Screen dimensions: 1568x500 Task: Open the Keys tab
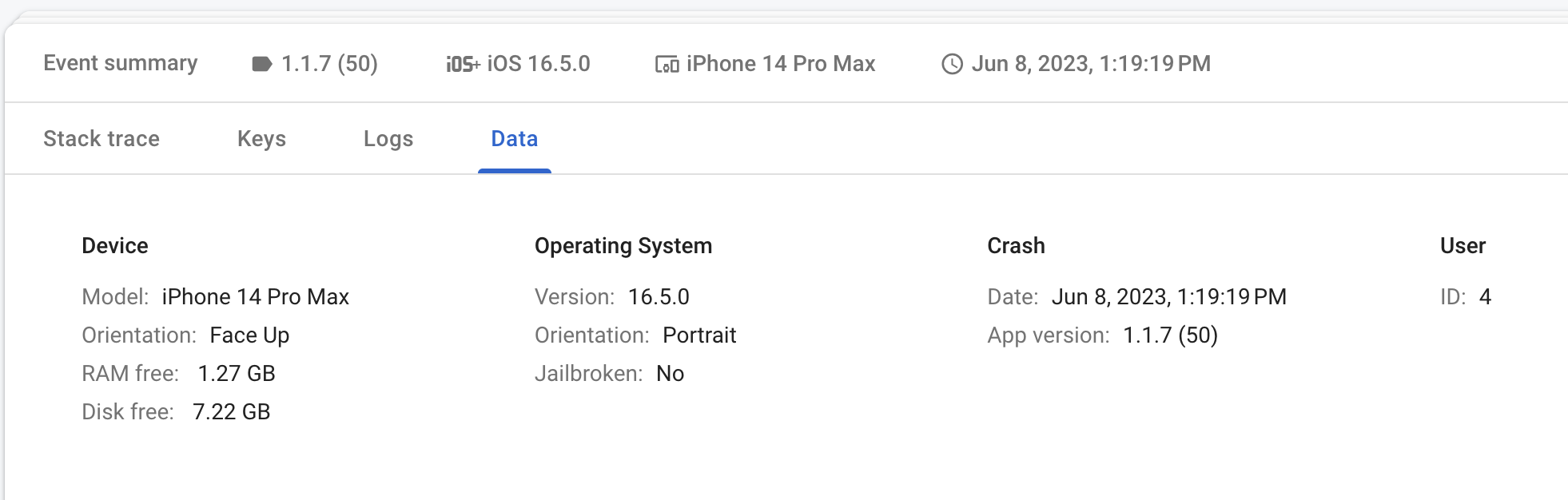[x=261, y=138]
